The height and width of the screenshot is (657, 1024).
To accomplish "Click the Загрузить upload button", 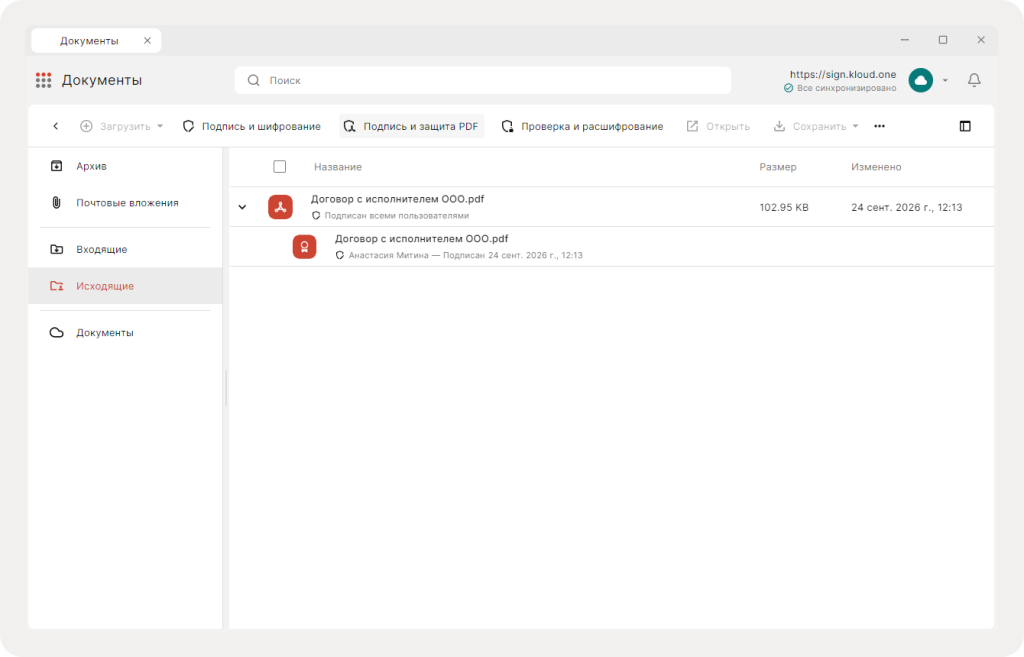I will (x=116, y=126).
